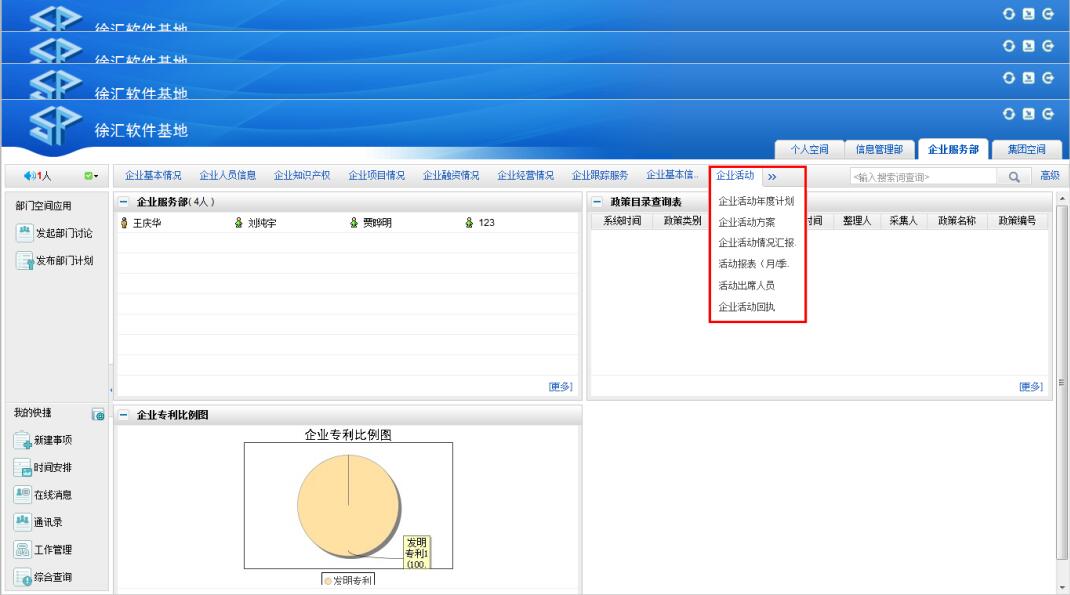This screenshot has width=1070, height=595.
Task: Open 企业人员信息 menu
Action: [227, 175]
